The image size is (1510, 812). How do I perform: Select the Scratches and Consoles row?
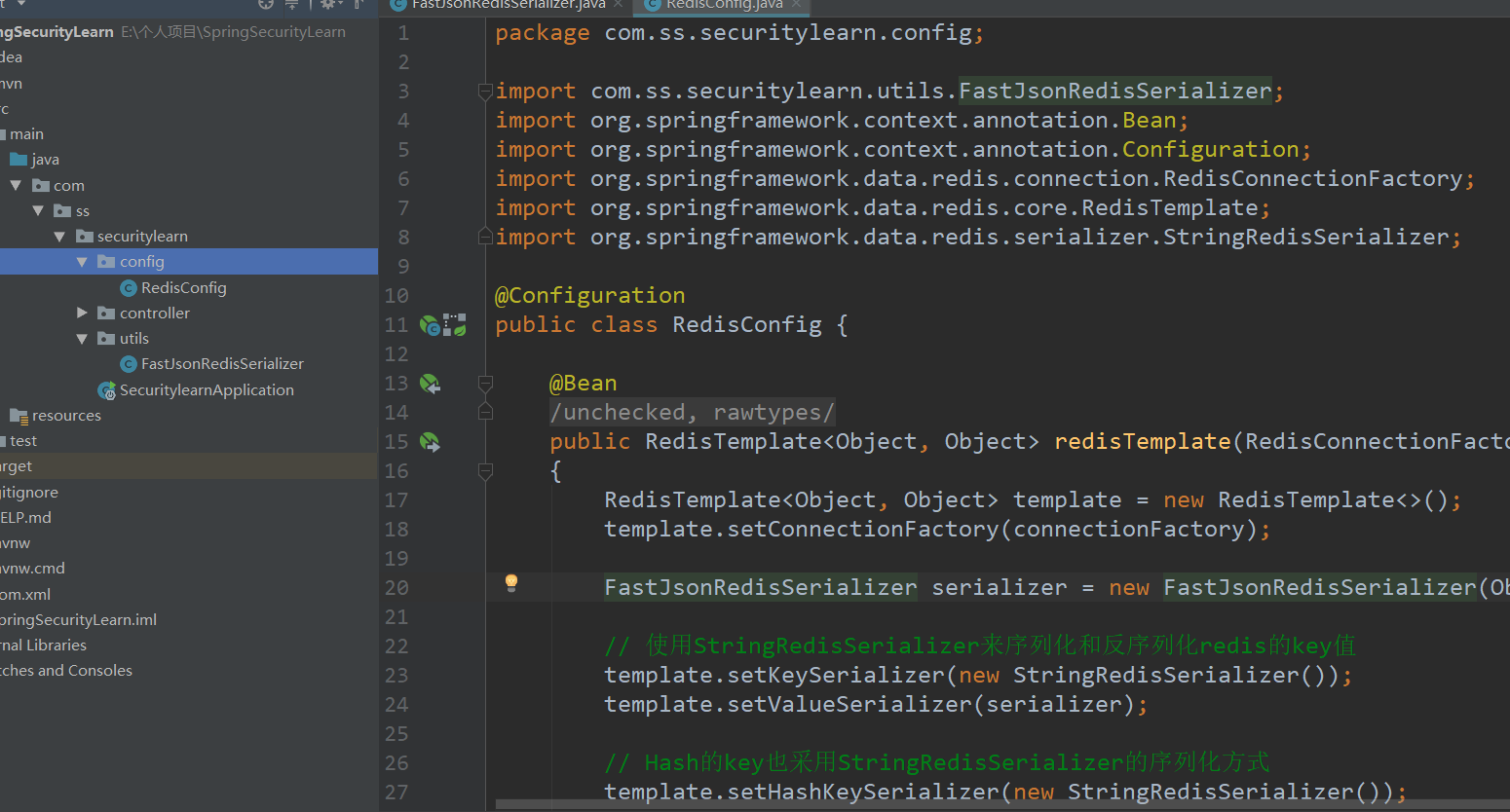(x=189, y=671)
